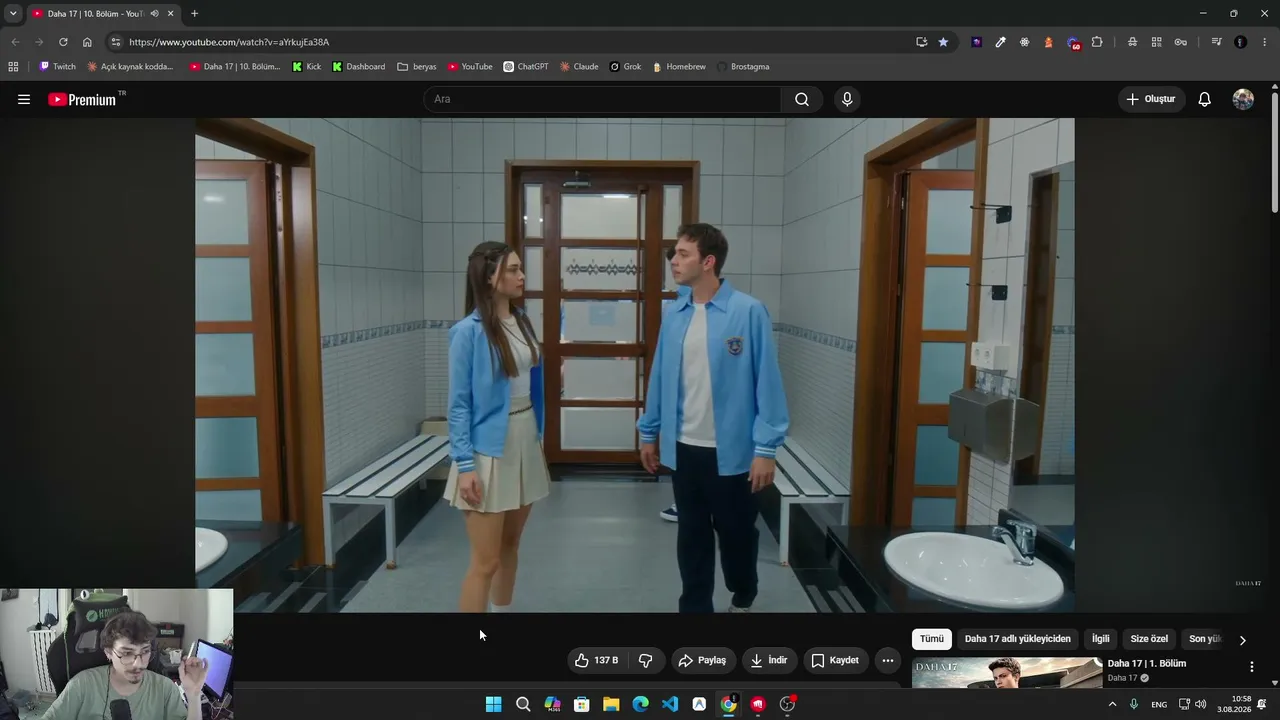Click the browser back arrow

coord(15,42)
